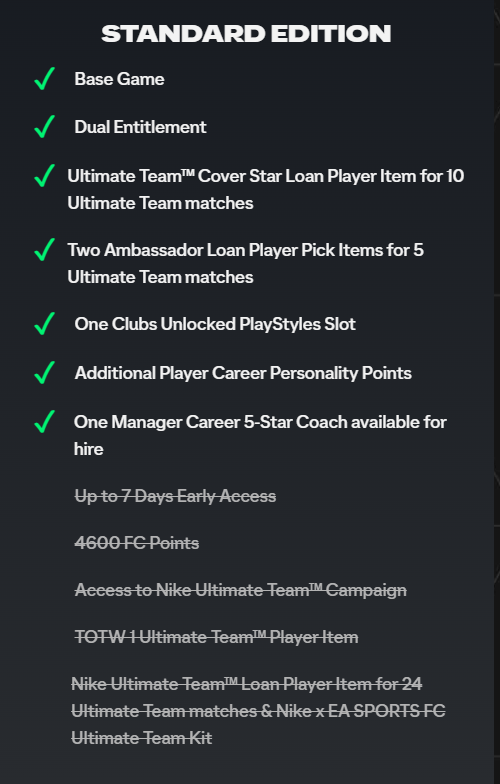Click the checkmark for One Clubs Unlocked PlayStyles
500x784 pixels.
point(44,324)
